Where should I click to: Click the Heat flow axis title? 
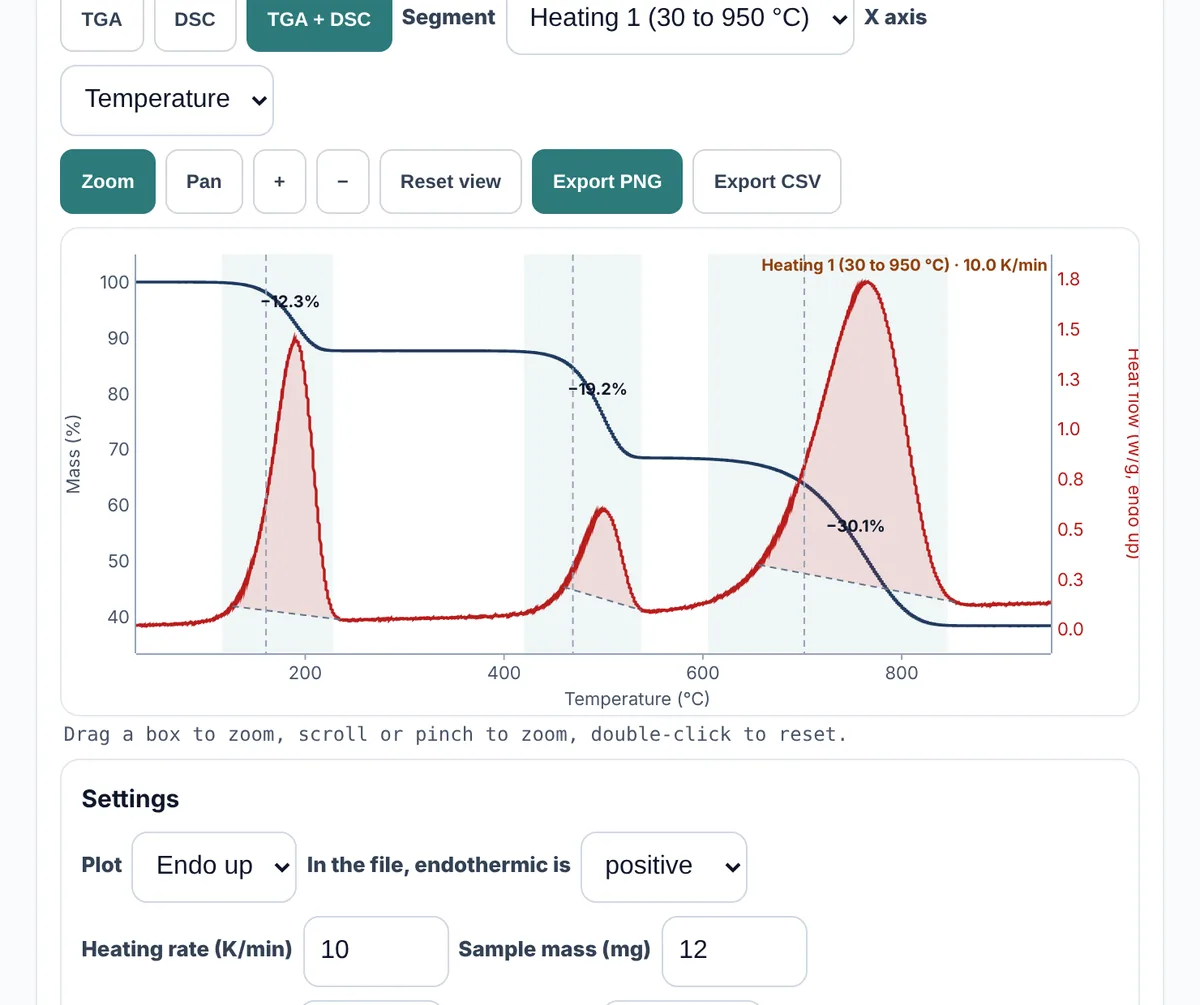pyautogui.click(x=1133, y=454)
